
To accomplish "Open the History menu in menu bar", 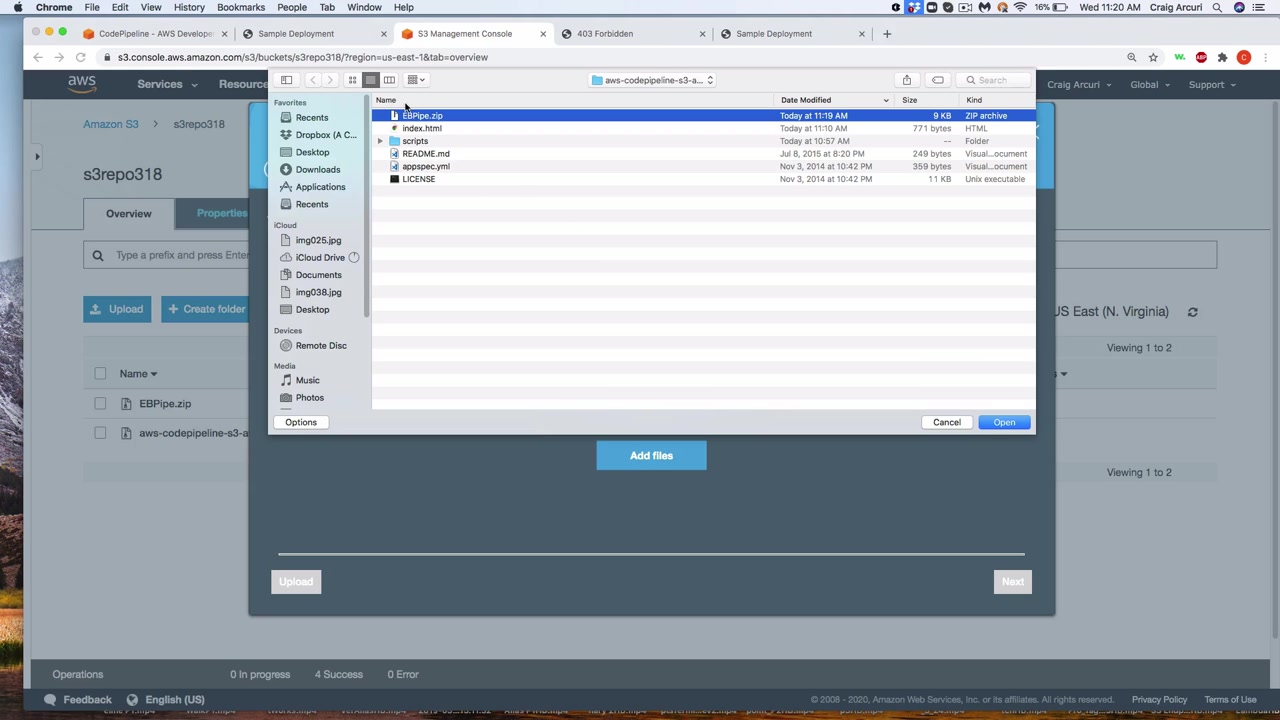I will pyautogui.click(x=189, y=7).
